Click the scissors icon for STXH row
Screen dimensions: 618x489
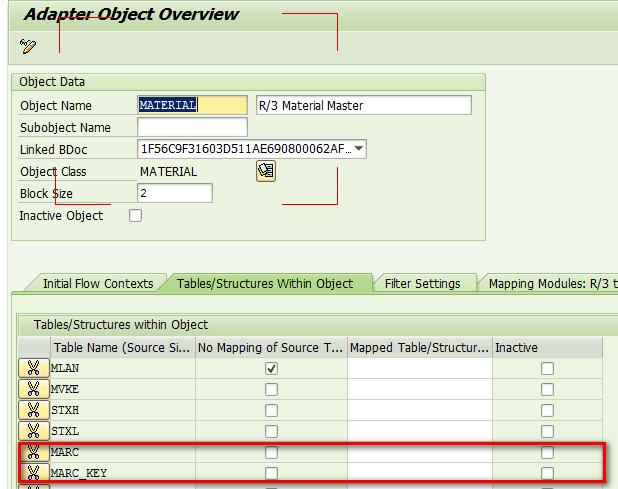click(x=34, y=410)
